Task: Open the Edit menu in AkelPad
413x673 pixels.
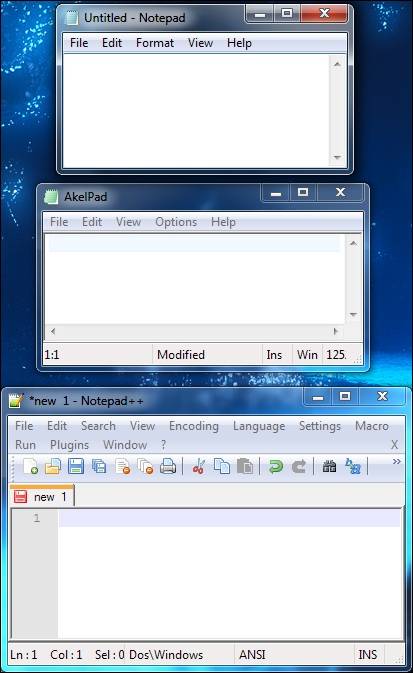Action: point(92,222)
